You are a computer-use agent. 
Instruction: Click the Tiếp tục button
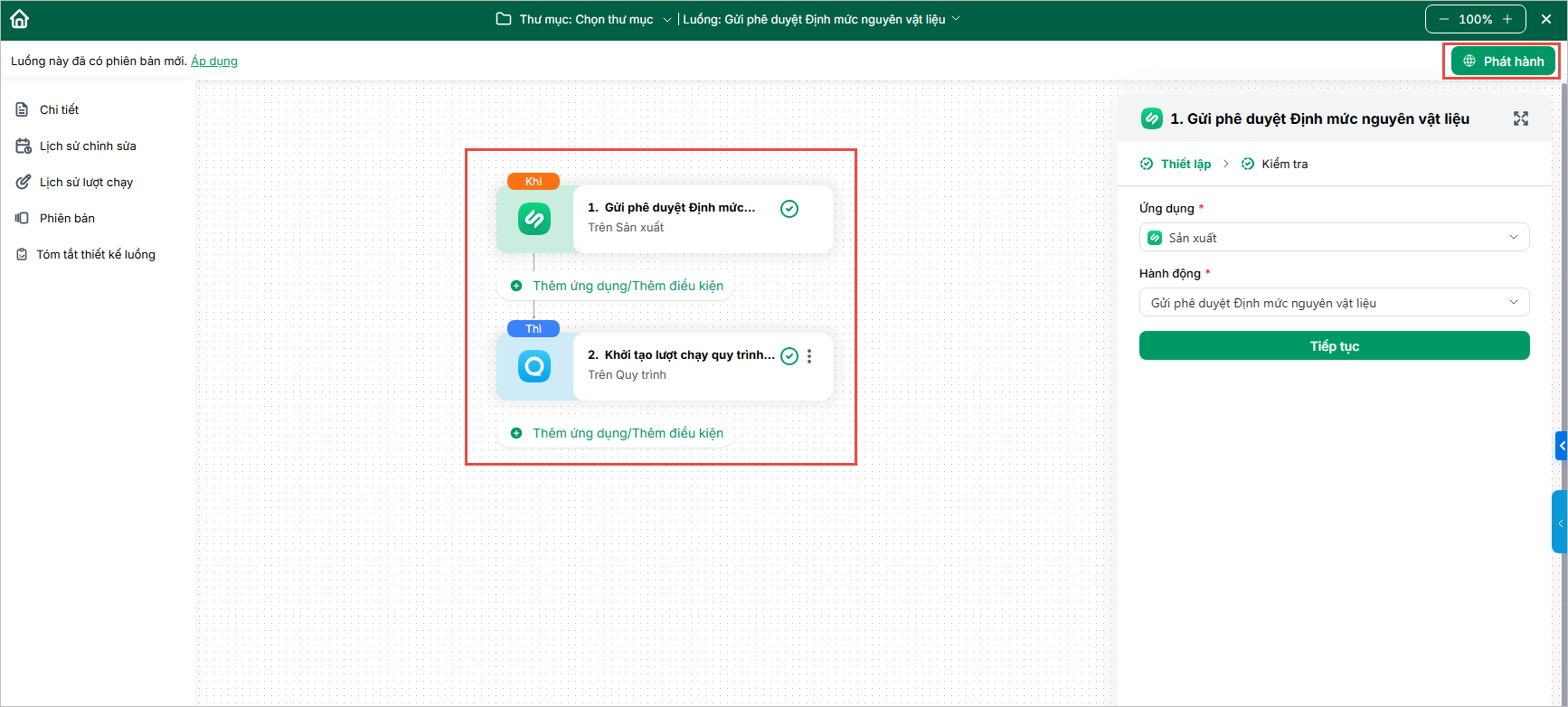click(1335, 345)
